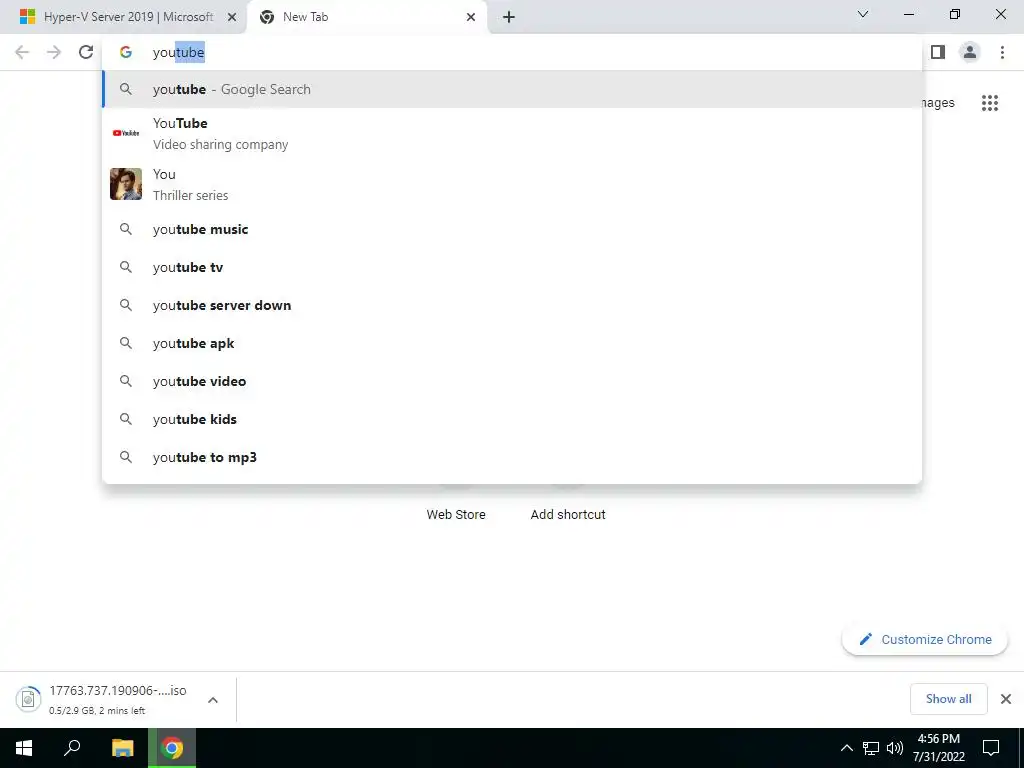Click search icon beside 'youtube to mp3'

(126, 457)
